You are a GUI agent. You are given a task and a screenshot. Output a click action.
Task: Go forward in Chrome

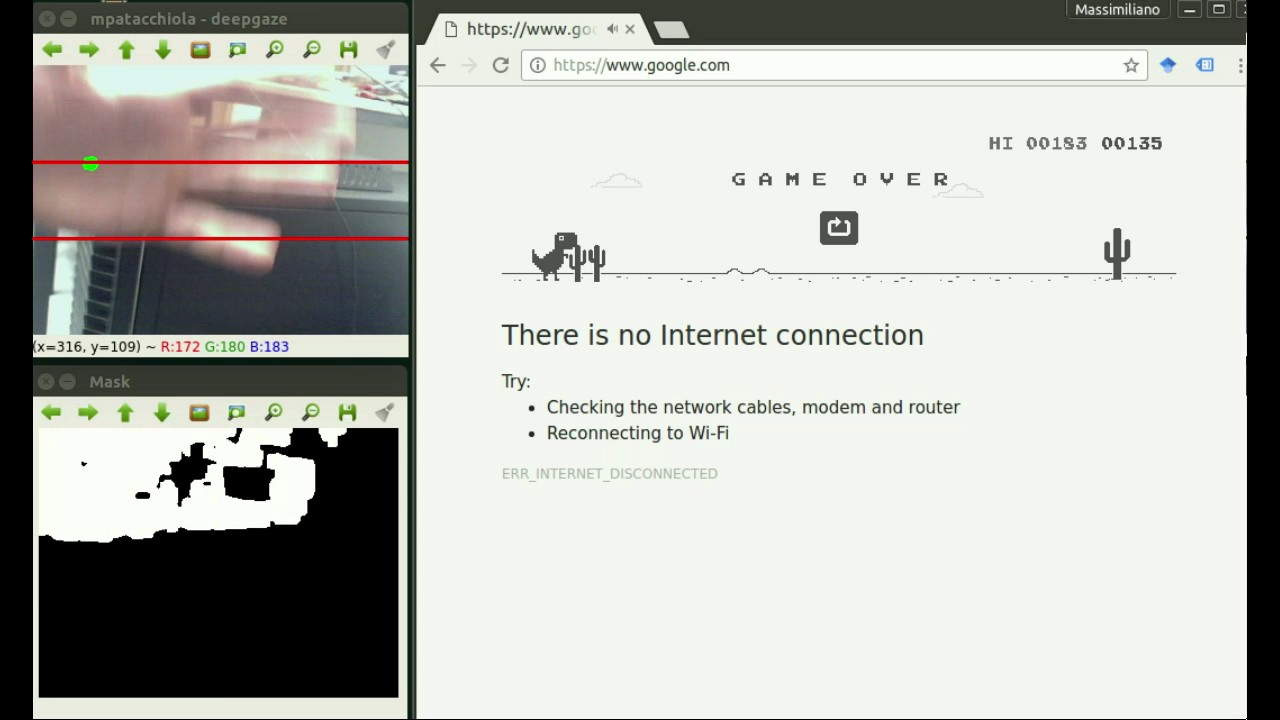click(x=469, y=65)
